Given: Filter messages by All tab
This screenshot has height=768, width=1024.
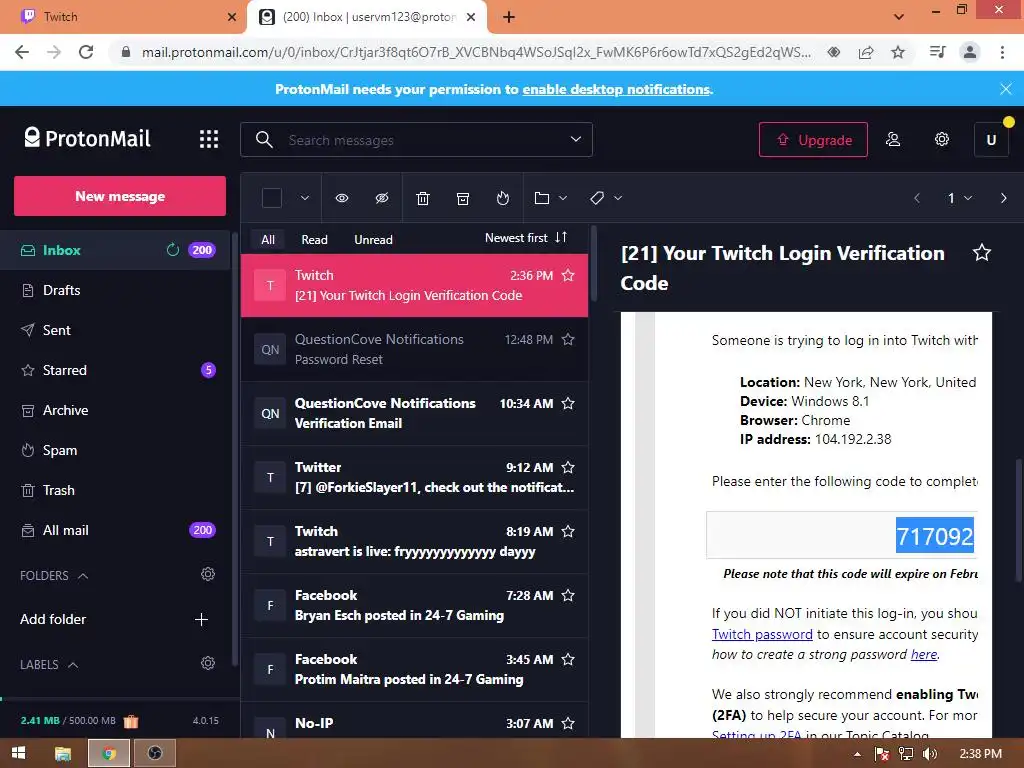Looking at the screenshot, I should click(x=268, y=240).
